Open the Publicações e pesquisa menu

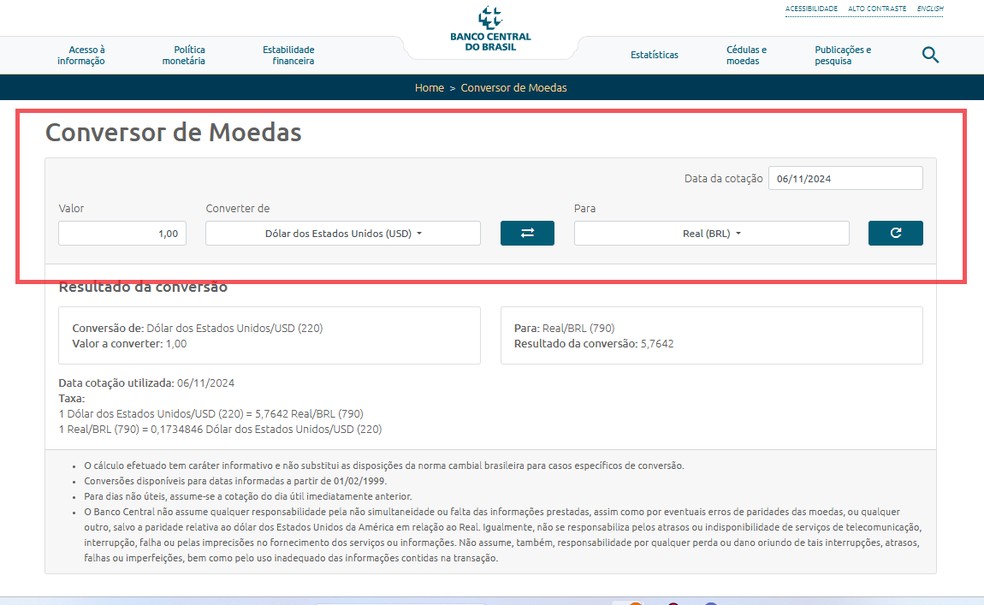point(843,55)
